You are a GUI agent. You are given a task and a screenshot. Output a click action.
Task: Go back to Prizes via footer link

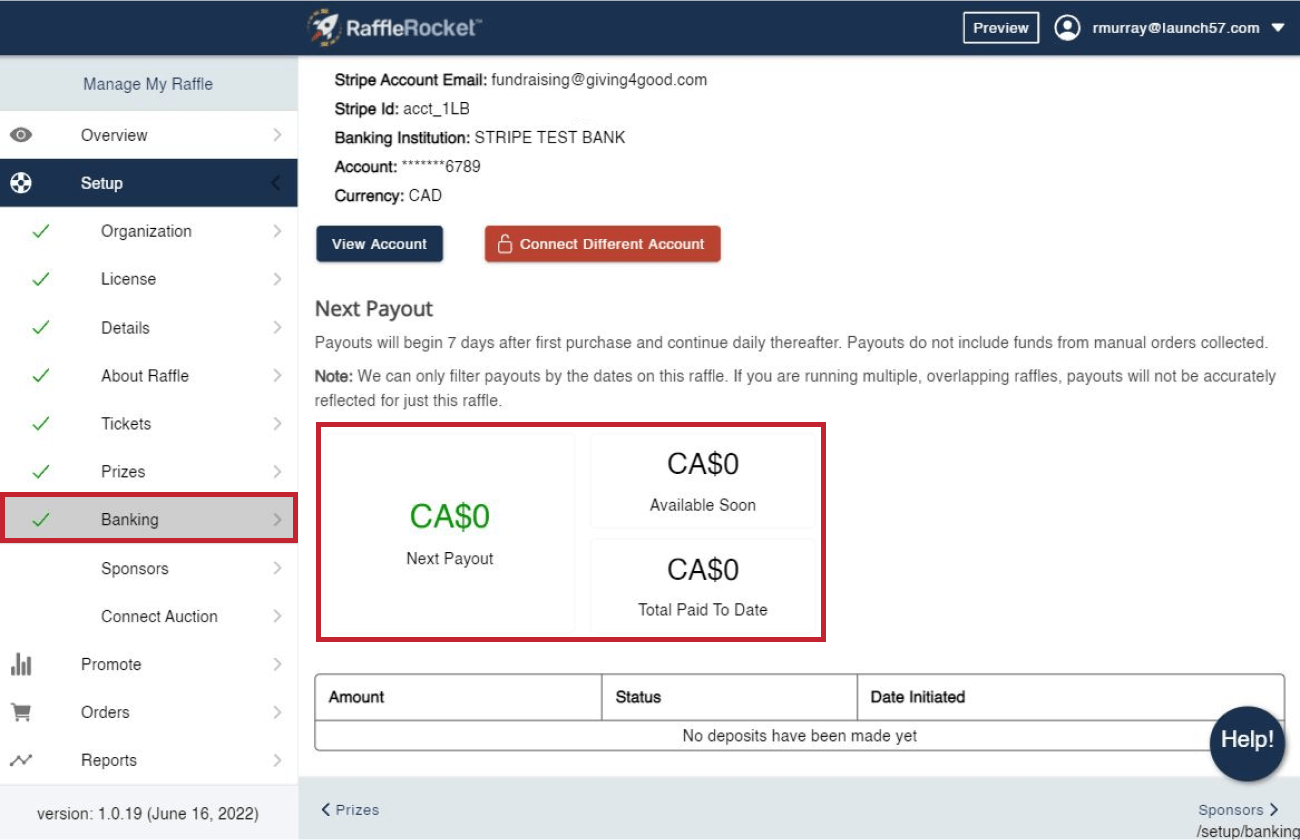pos(350,810)
